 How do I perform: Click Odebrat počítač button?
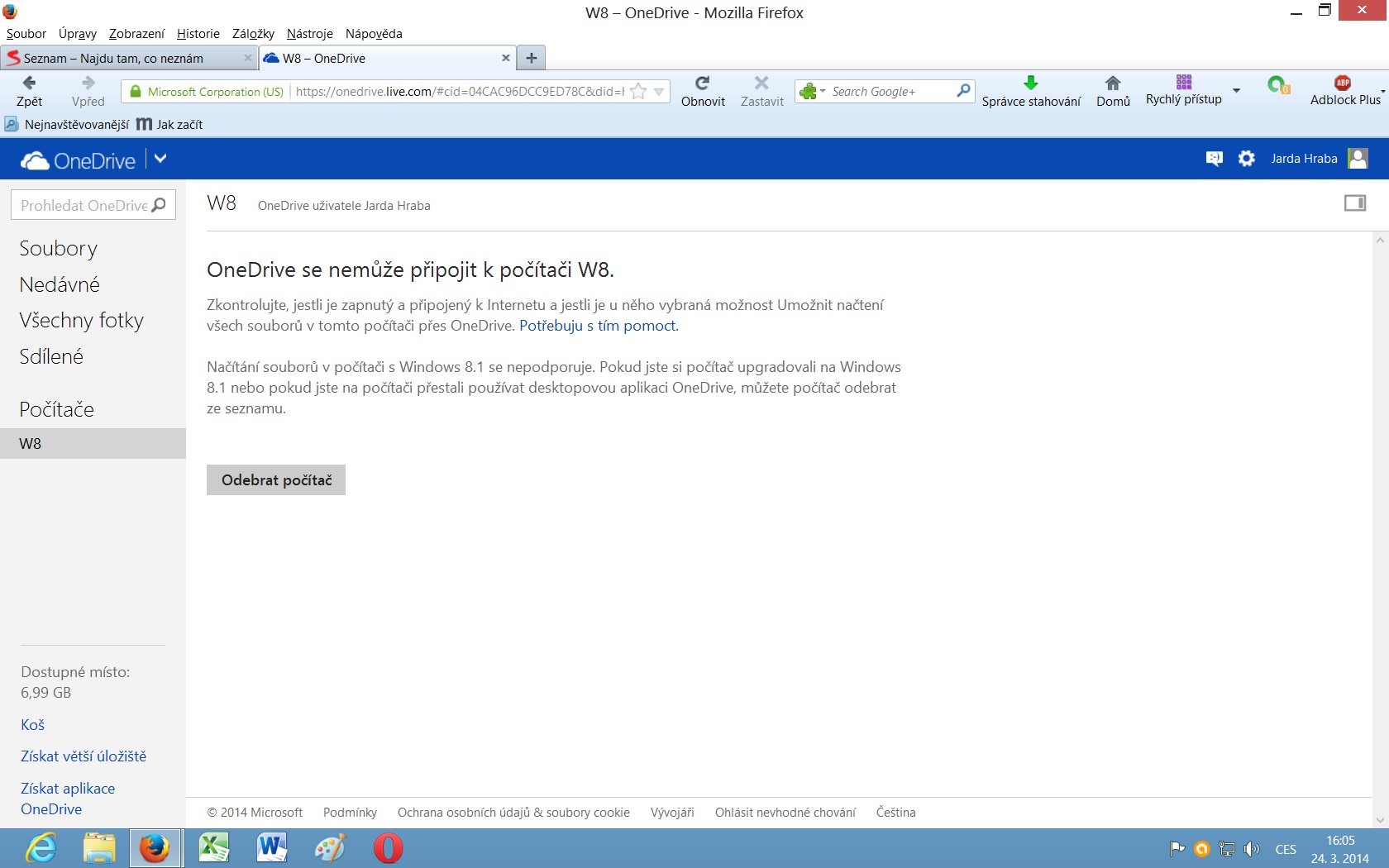[x=276, y=480]
